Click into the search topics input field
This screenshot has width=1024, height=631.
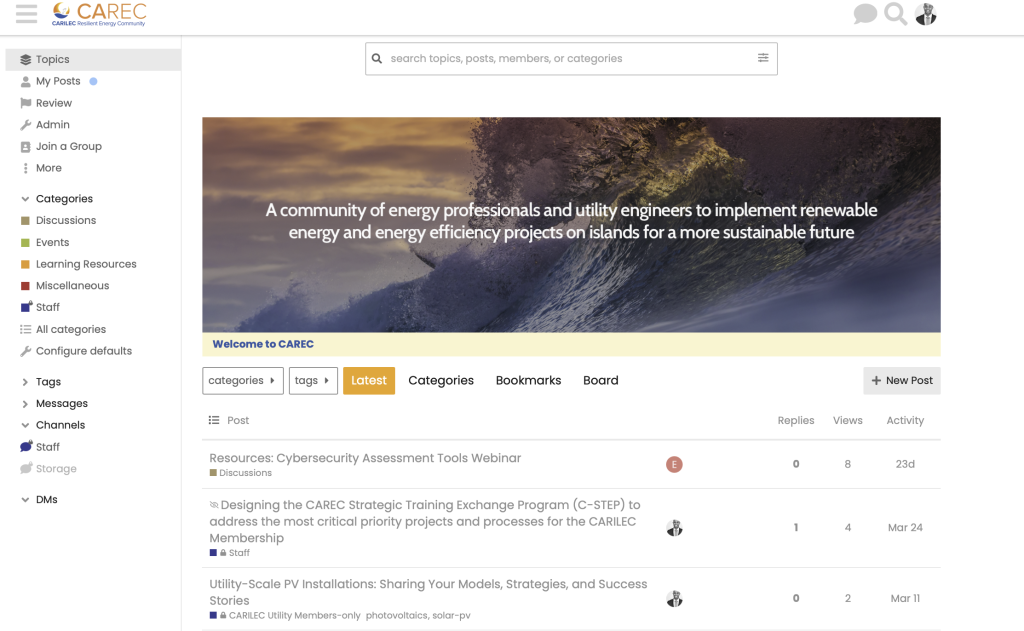pyautogui.click(x=571, y=59)
